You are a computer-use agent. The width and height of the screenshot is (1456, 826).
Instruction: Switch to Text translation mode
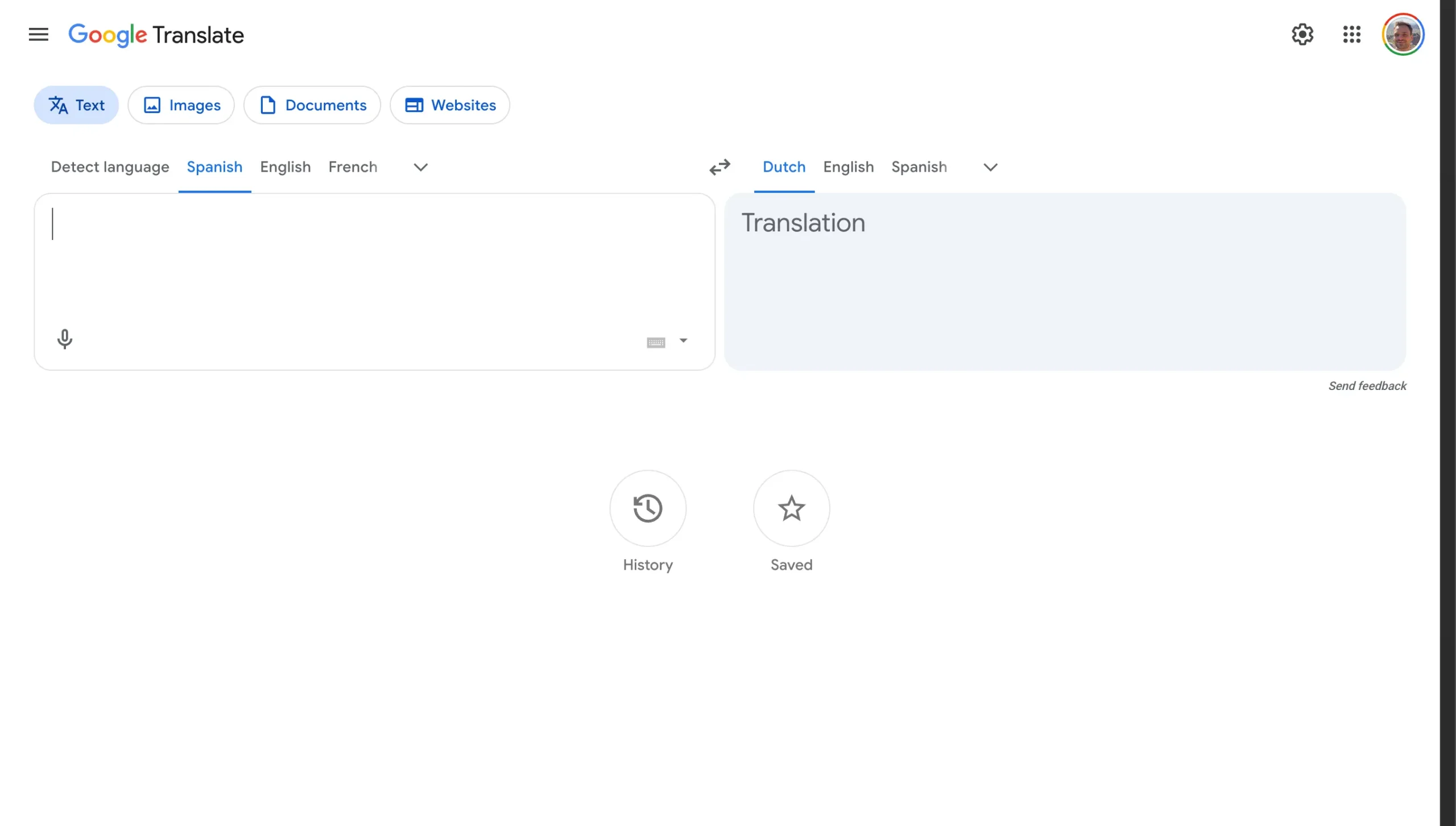click(76, 105)
